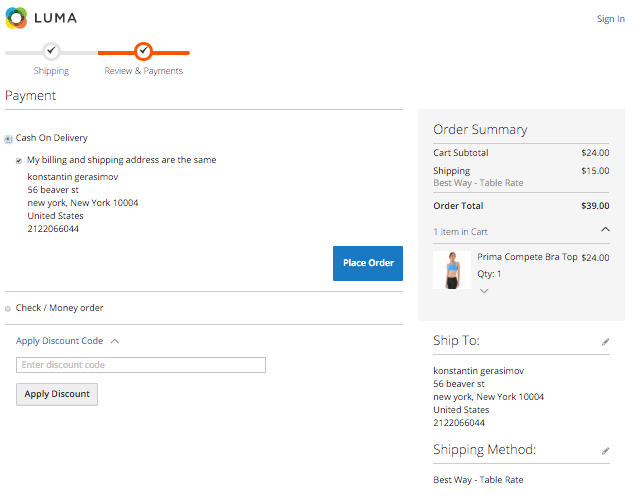Collapse the Apply Discount Code section
Viewport: 638px width, 503px height.
click(x=115, y=341)
